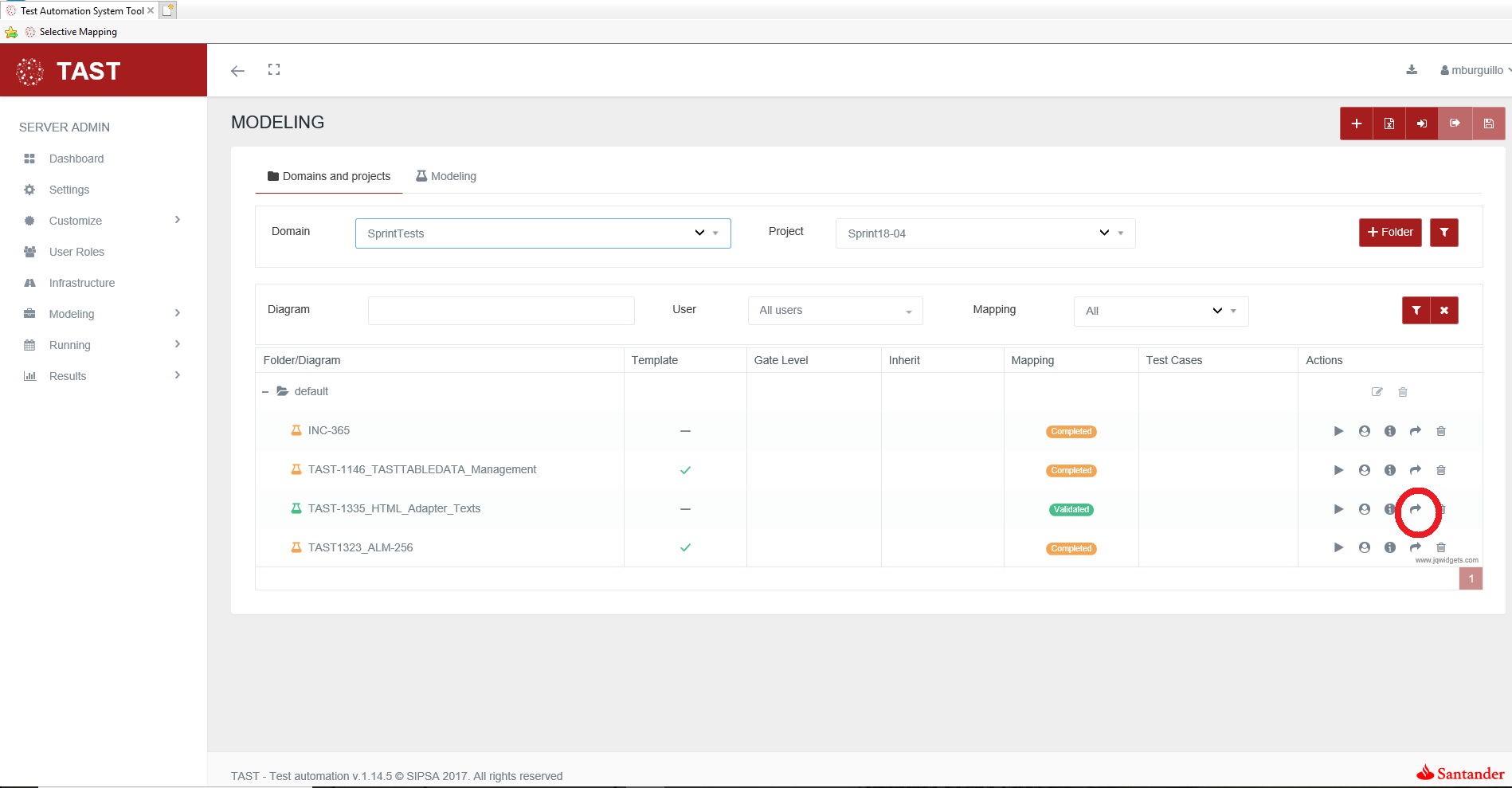The image size is (1512, 788).
Task: Open the Domain dropdown showing SprintTests
Action: coord(543,233)
